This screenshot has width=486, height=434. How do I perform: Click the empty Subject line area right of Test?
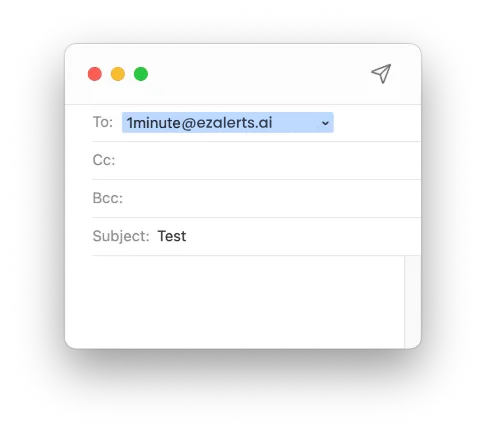click(x=303, y=236)
